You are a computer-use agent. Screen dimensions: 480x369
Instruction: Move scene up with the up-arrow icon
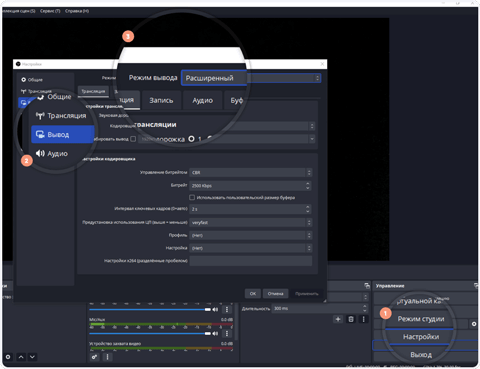click(21, 357)
